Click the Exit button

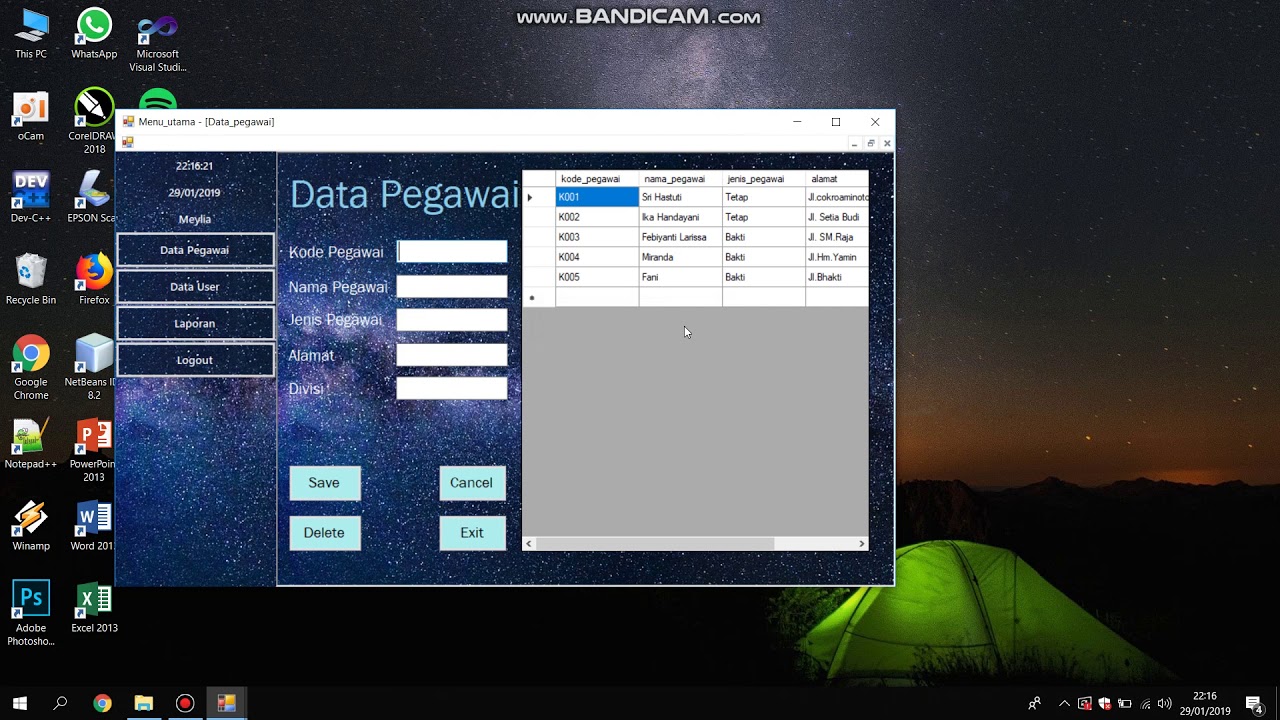(472, 533)
